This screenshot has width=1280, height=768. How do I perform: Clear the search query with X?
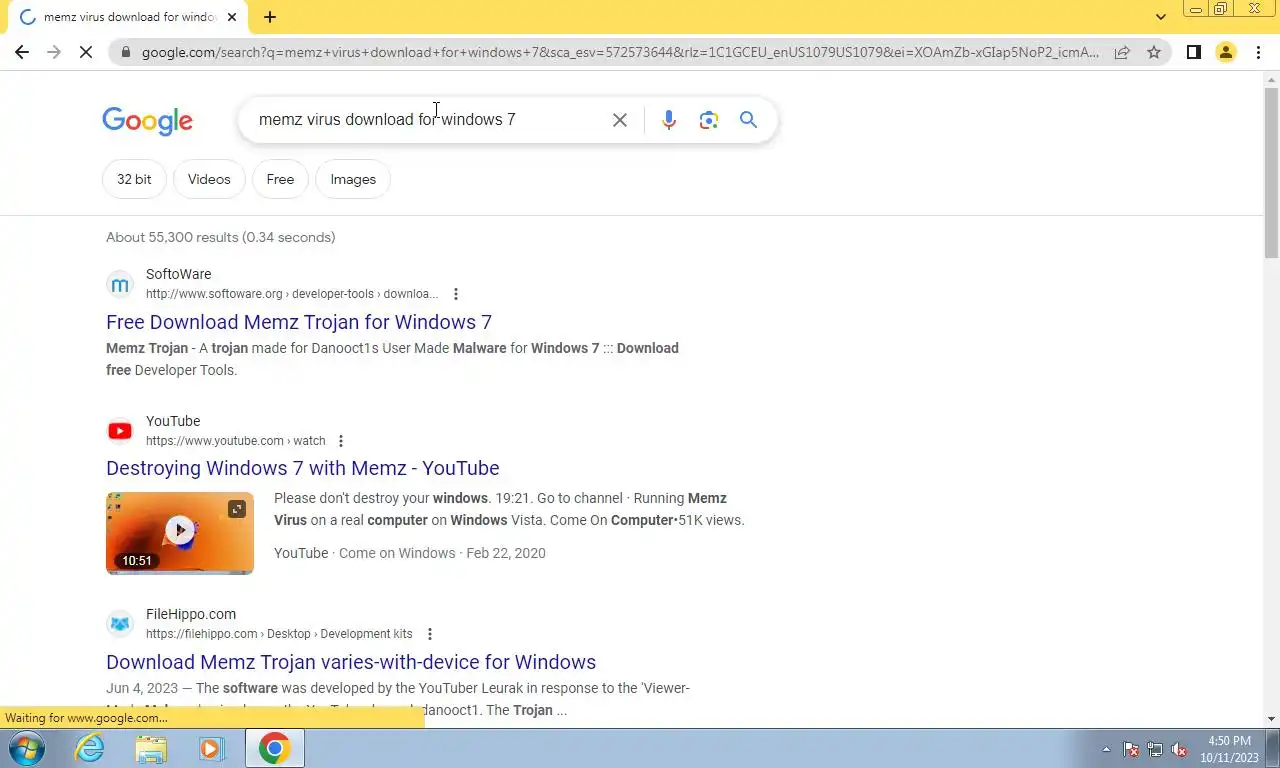click(620, 120)
